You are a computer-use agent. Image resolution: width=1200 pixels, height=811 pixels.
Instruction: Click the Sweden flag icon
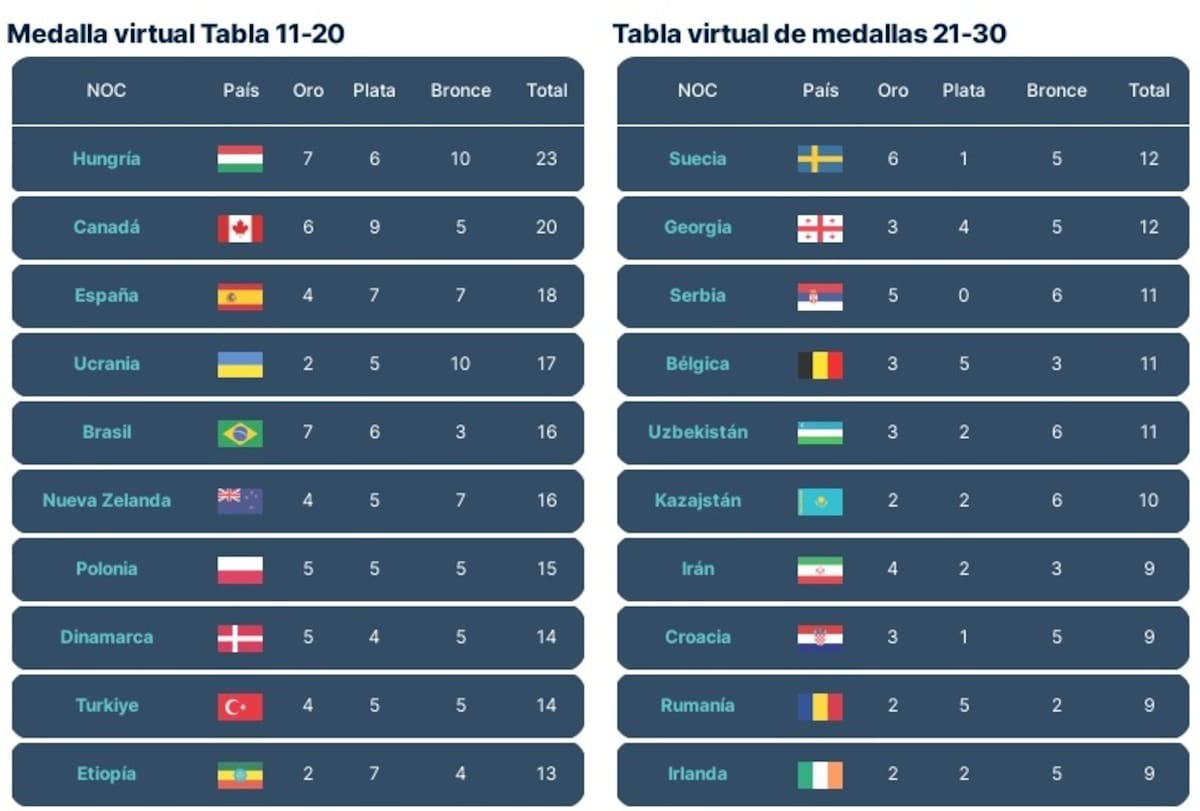point(820,159)
